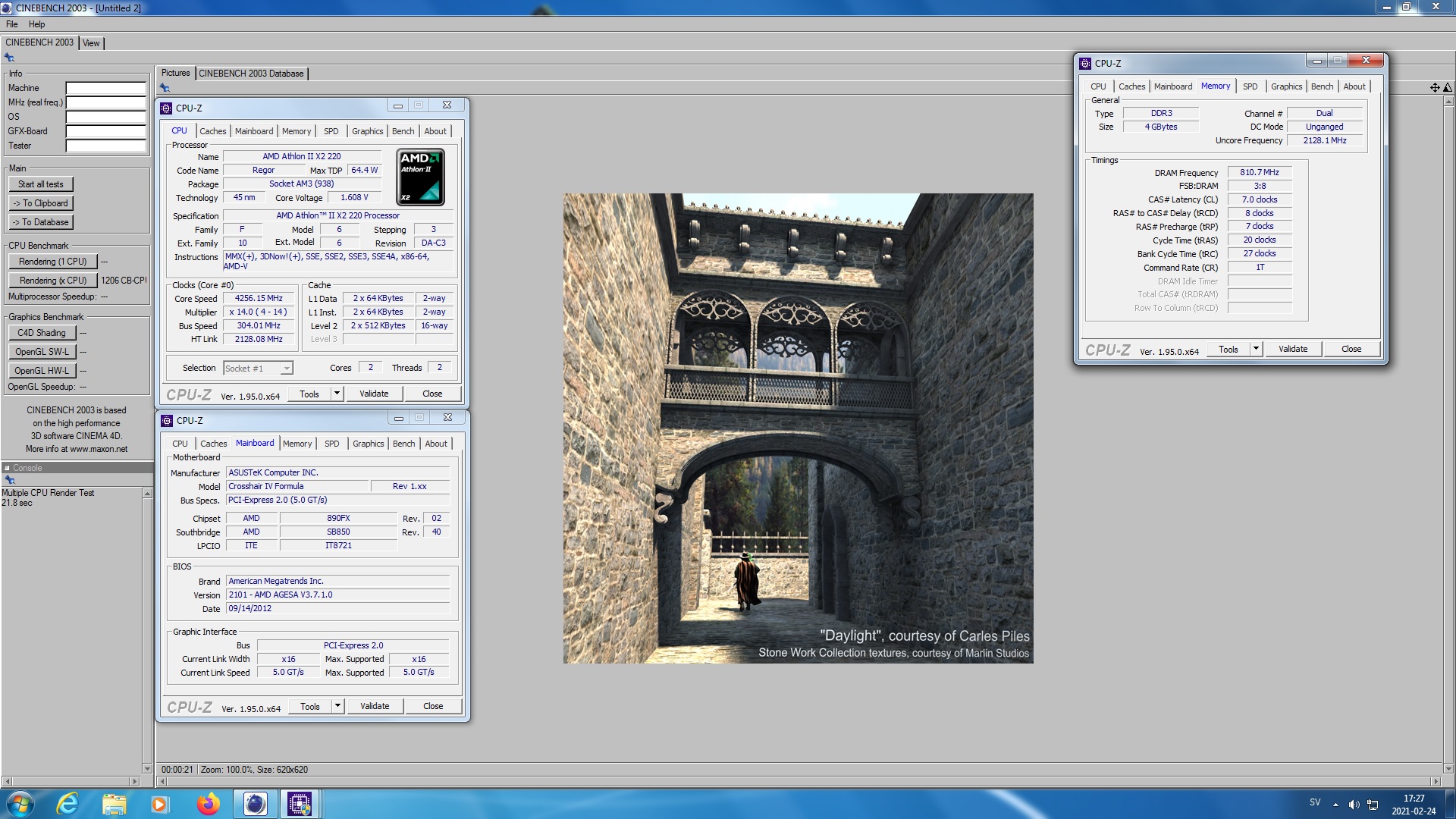Launch Internet Explorer from taskbar
The width and height of the screenshot is (1456, 819).
[x=67, y=804]
